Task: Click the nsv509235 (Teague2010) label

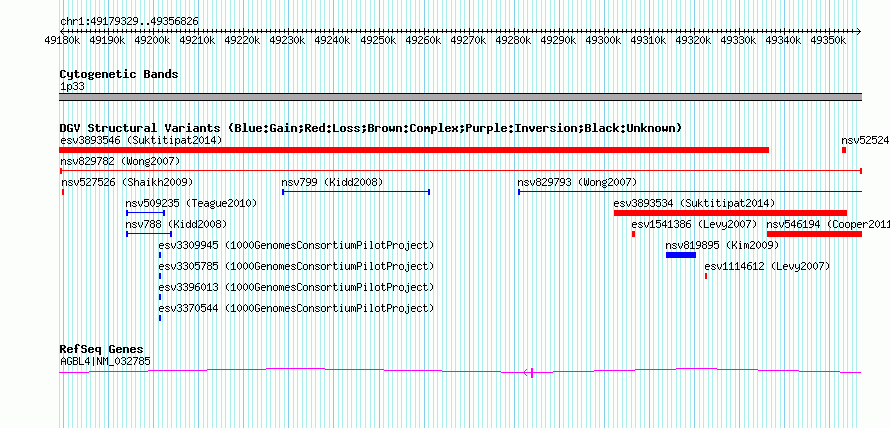Action: [191, 203]
